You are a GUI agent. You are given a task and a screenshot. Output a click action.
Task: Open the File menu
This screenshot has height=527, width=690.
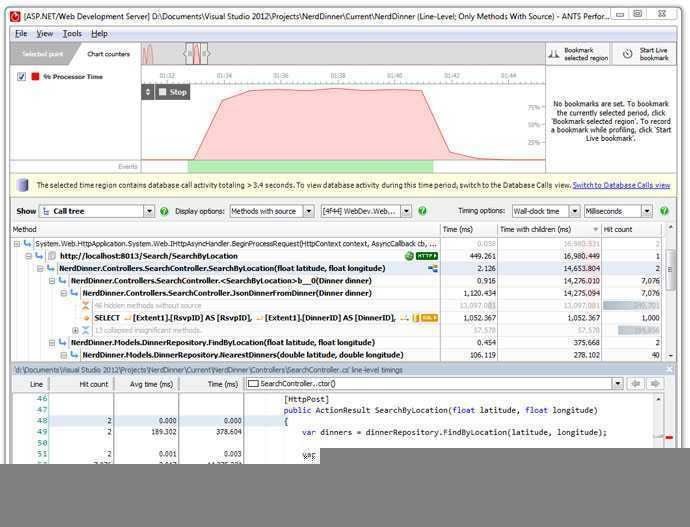(21, 33)
